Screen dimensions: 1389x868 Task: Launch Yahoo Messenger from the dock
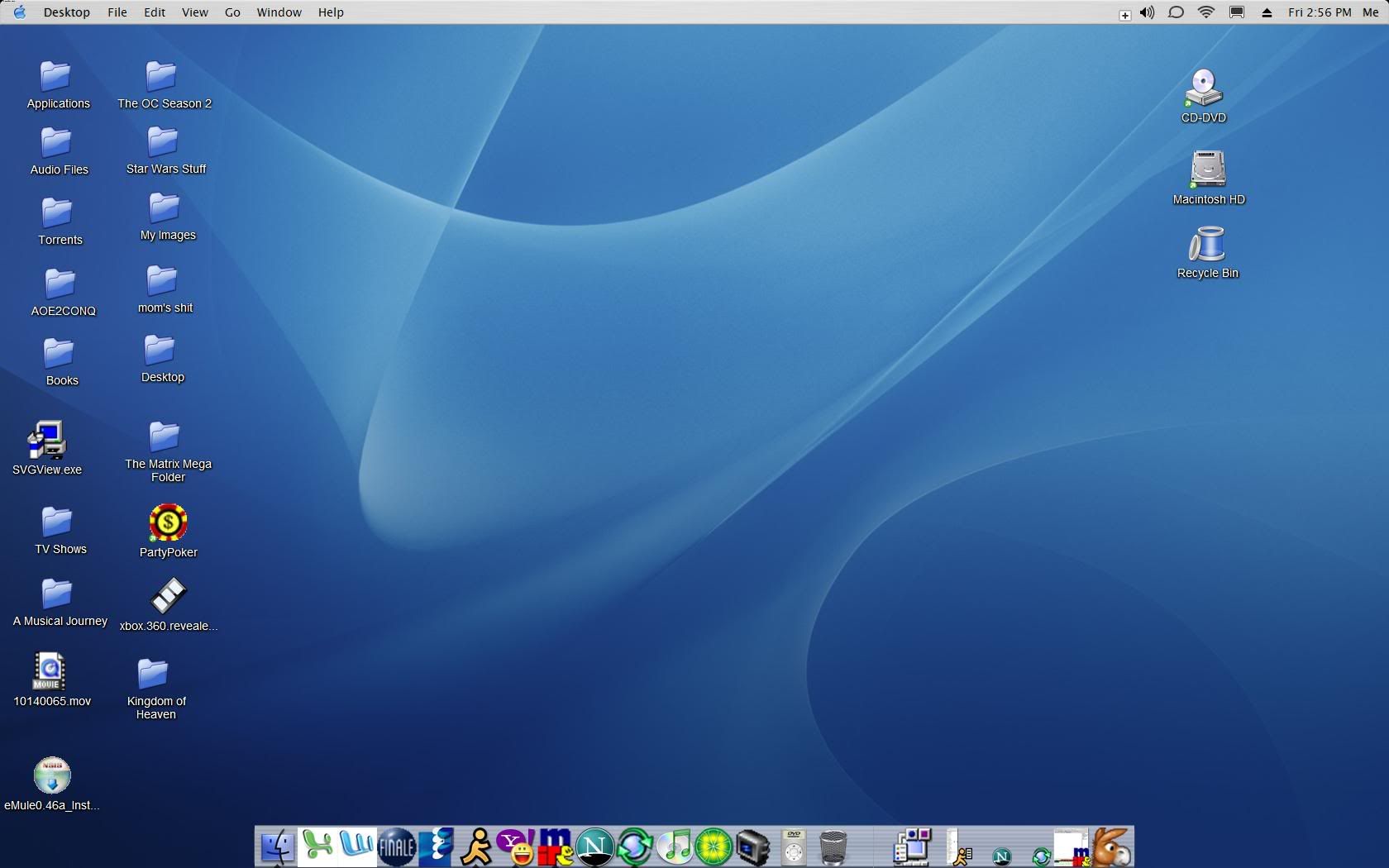point(515,847)
